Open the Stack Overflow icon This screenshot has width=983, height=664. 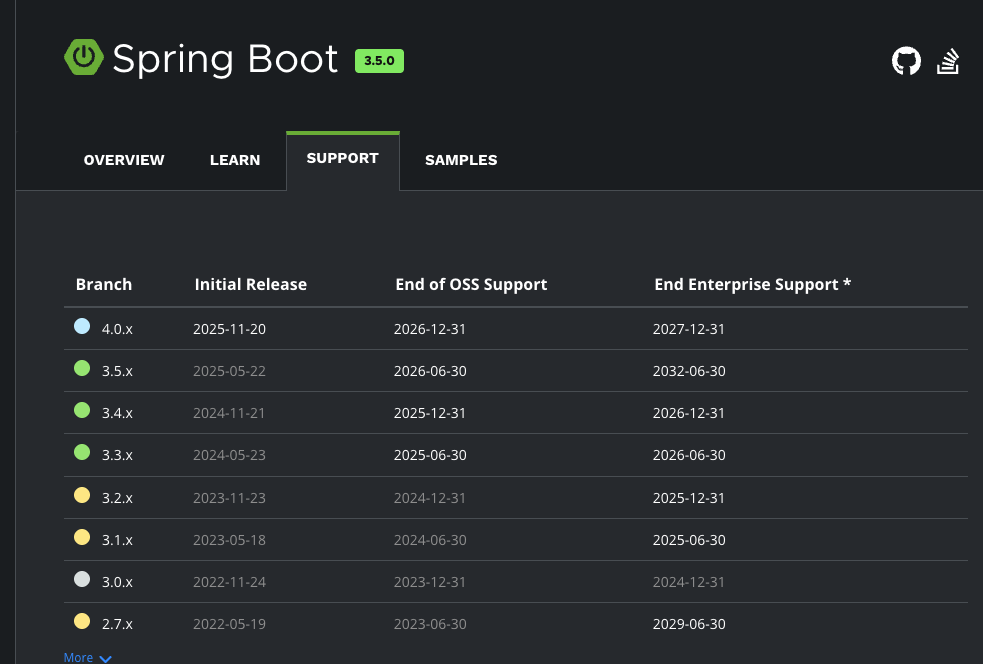[x=948, y=60]
